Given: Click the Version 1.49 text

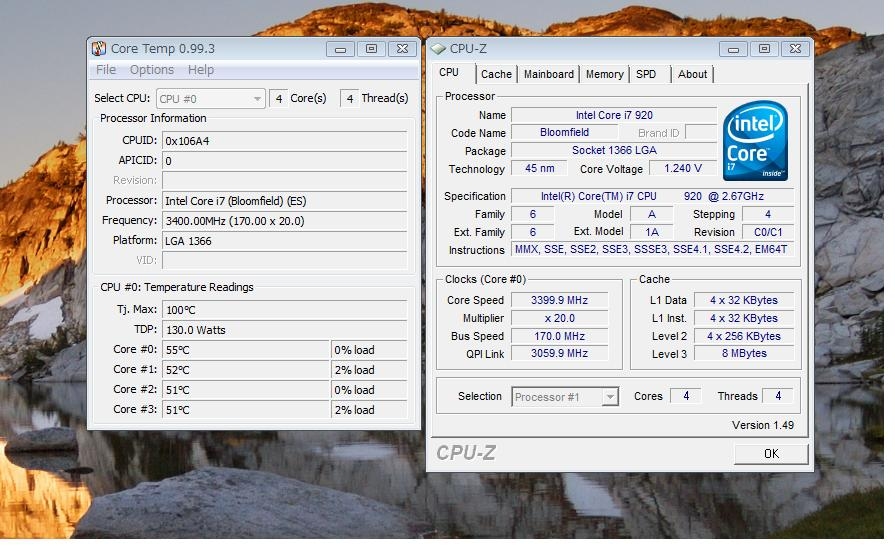Looking at the screenshot, I should pyautogui.click(x=763, y=425).
